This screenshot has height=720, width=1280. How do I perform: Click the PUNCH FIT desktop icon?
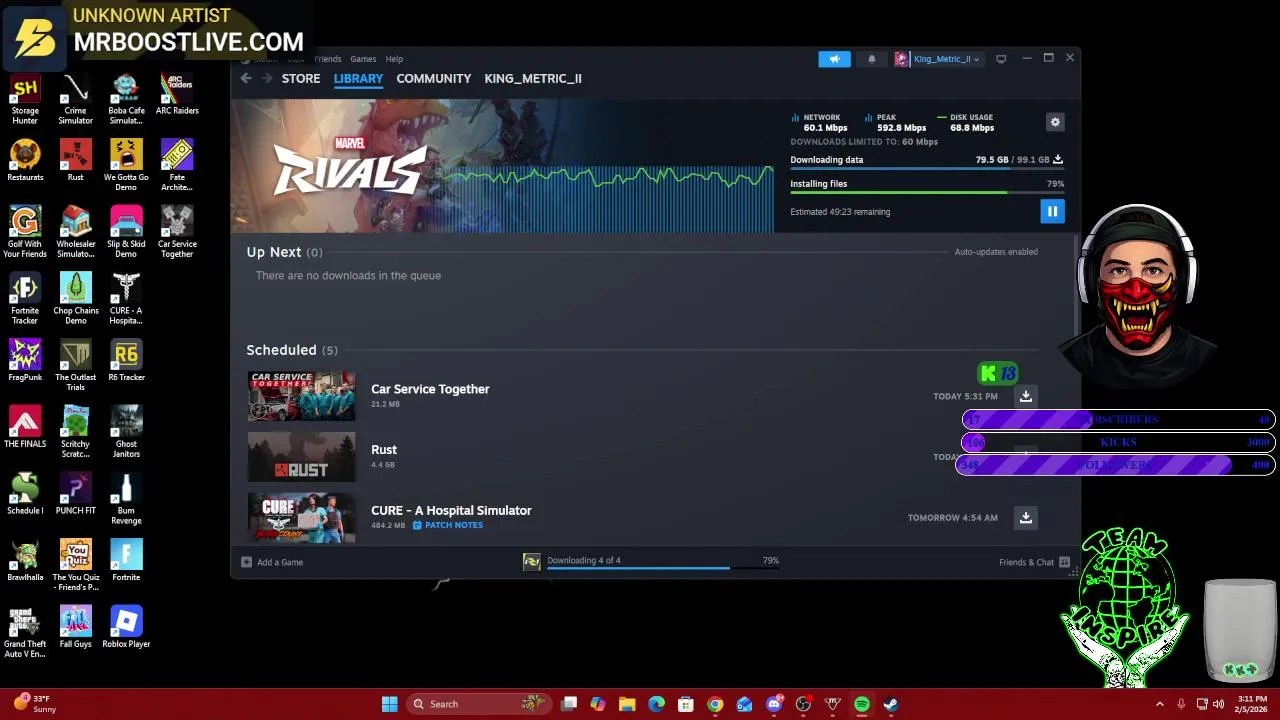(75, 495)
